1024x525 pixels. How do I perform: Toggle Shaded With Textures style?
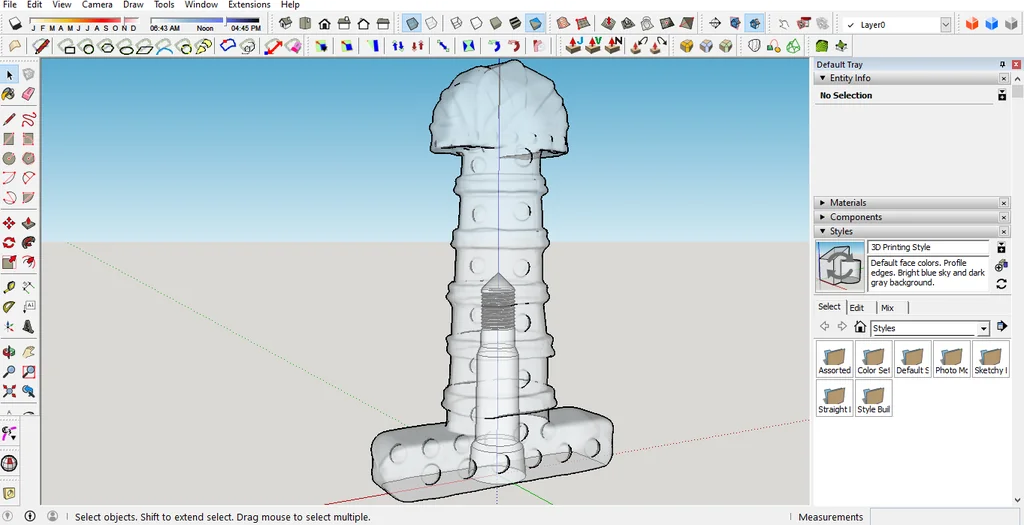coord(515,23)
